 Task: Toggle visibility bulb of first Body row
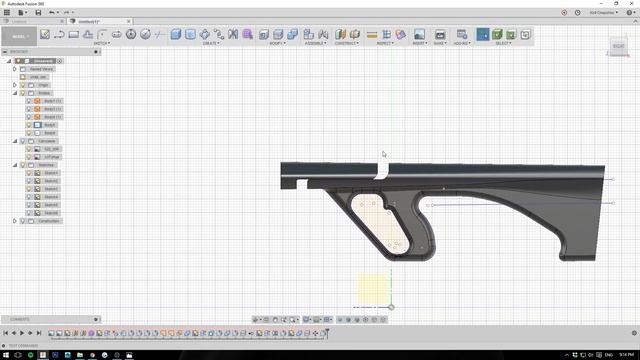pos(29,101)
